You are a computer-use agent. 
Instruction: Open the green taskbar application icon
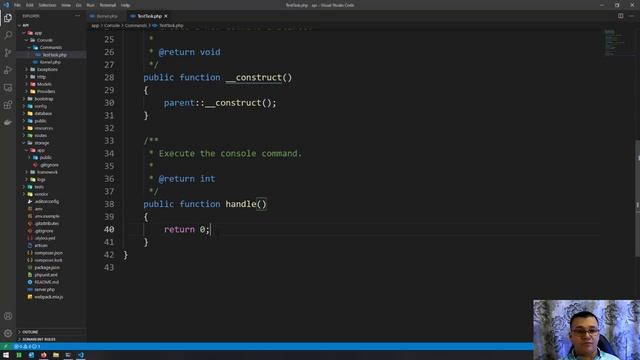coord(19,355)
